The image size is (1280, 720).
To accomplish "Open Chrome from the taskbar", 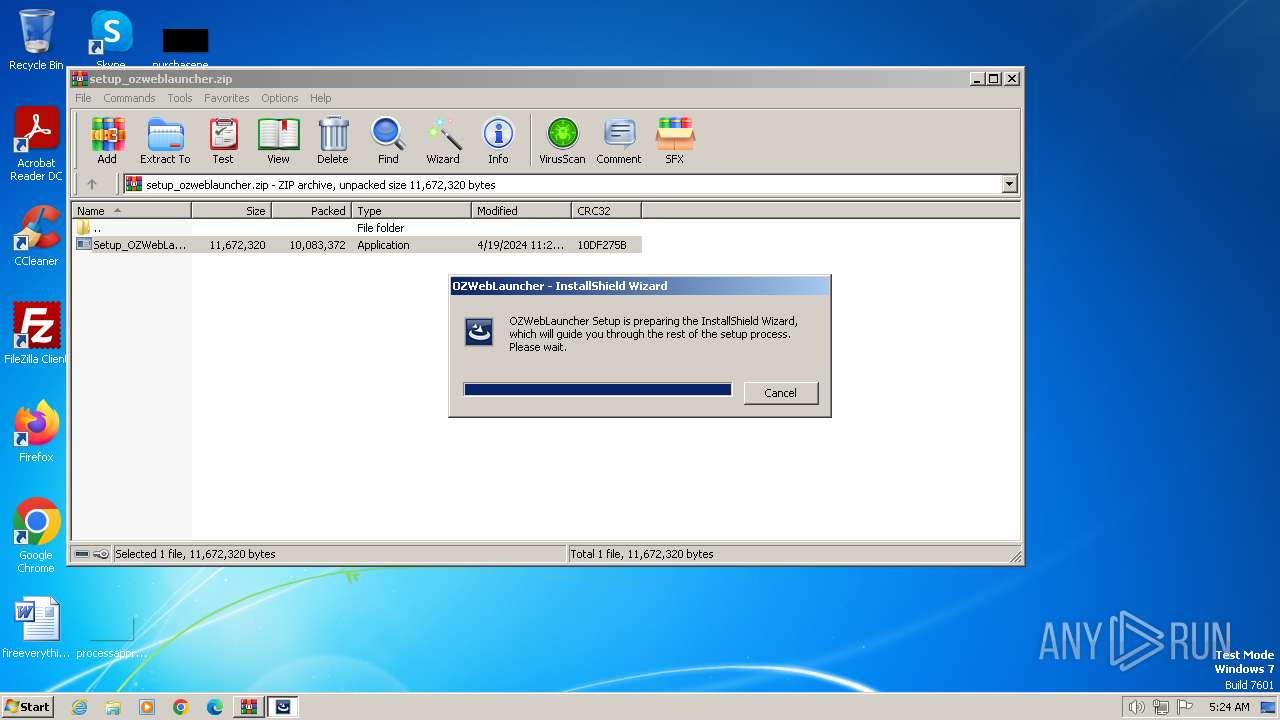I will click(x=181, y=707).
